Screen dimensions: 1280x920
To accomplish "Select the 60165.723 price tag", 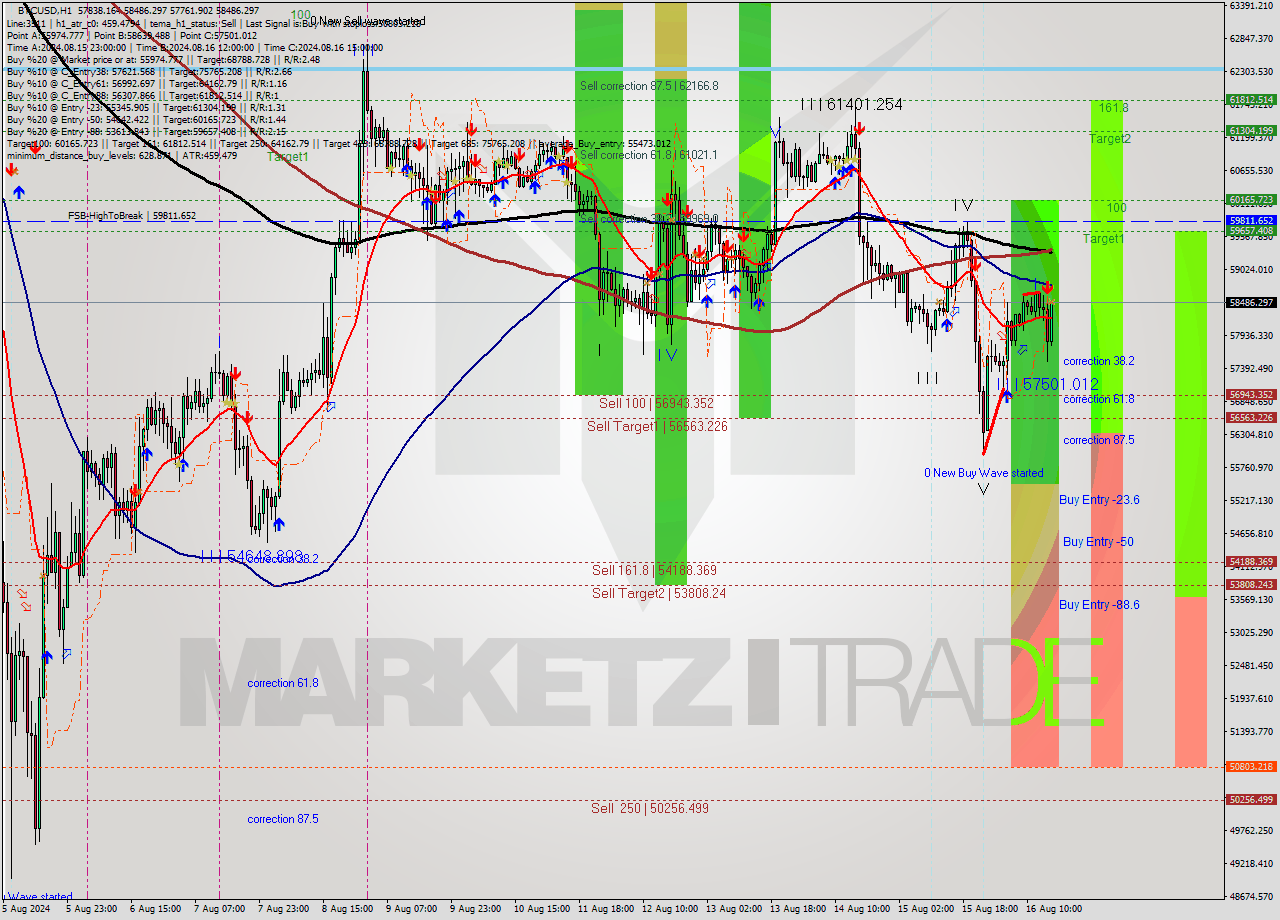I will (1251, 200).
